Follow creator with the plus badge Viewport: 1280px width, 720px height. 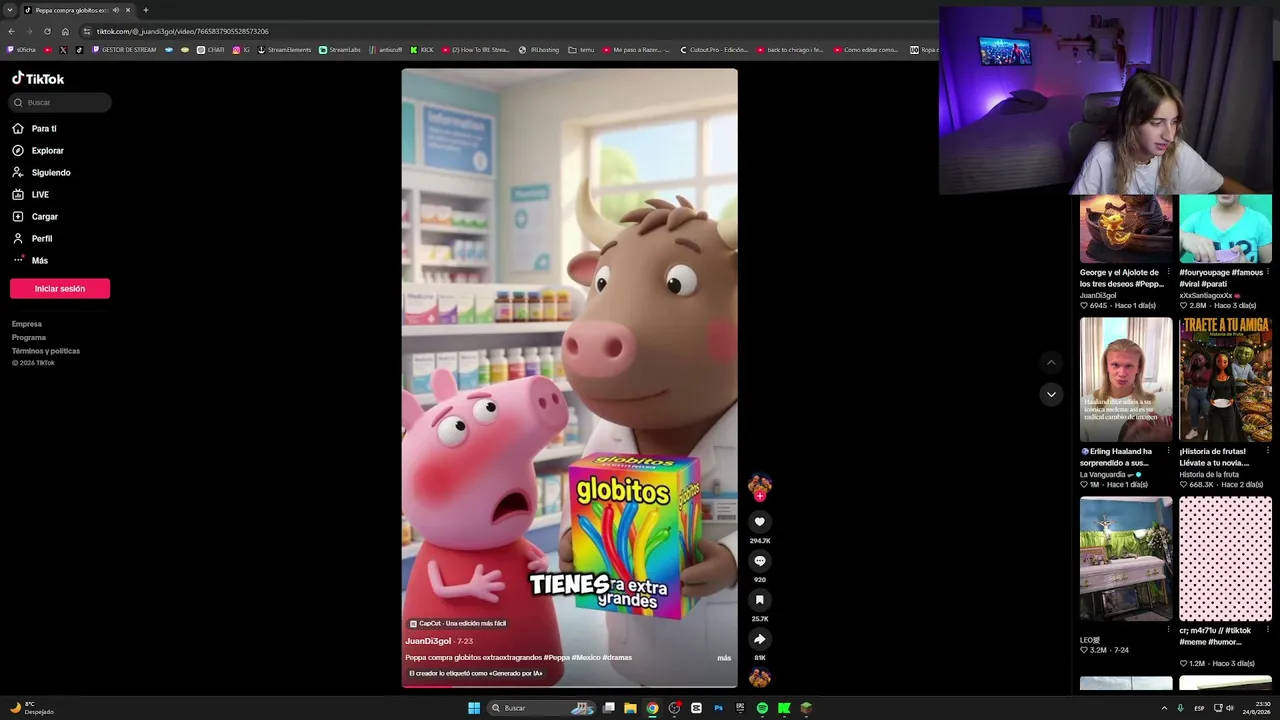click(759, 496)
